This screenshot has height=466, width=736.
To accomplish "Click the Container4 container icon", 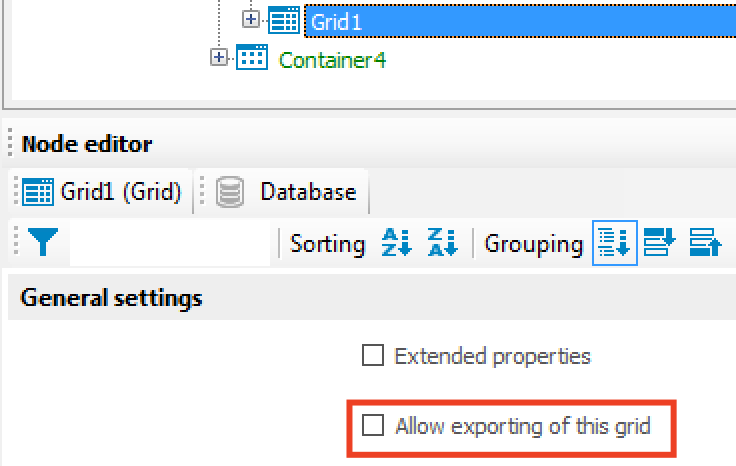I will [x=252, y=57].
